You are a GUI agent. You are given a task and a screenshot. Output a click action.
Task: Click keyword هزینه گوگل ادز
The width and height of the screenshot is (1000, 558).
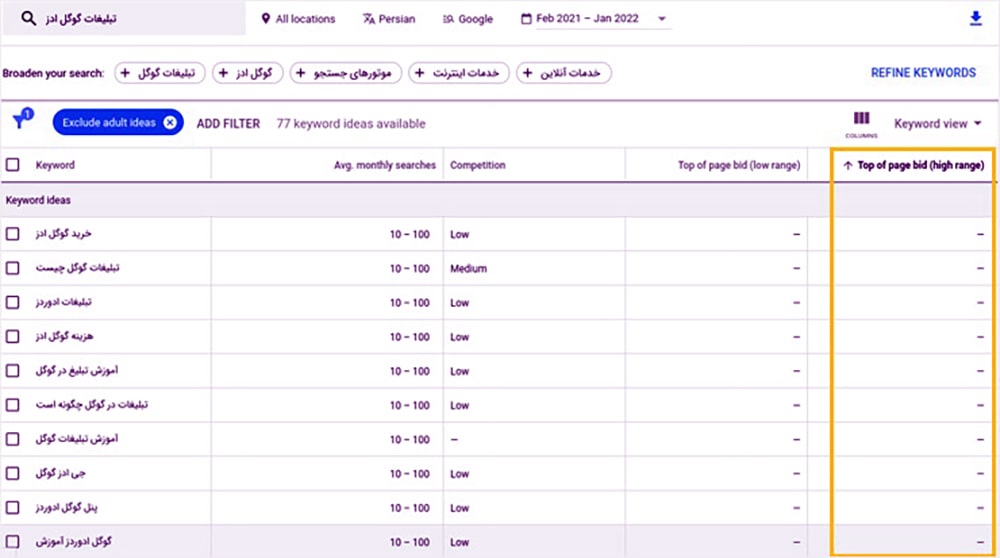point(64,336)
